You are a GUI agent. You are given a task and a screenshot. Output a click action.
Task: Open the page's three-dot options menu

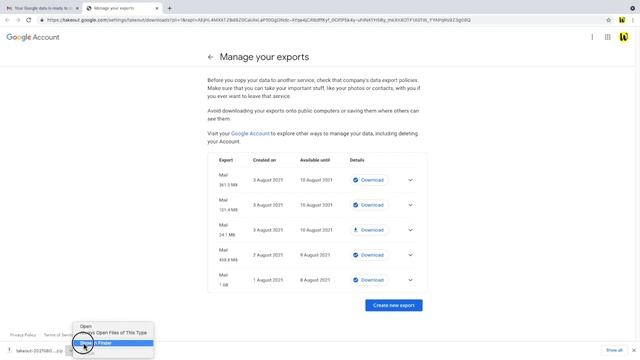[x=592, y=37]
